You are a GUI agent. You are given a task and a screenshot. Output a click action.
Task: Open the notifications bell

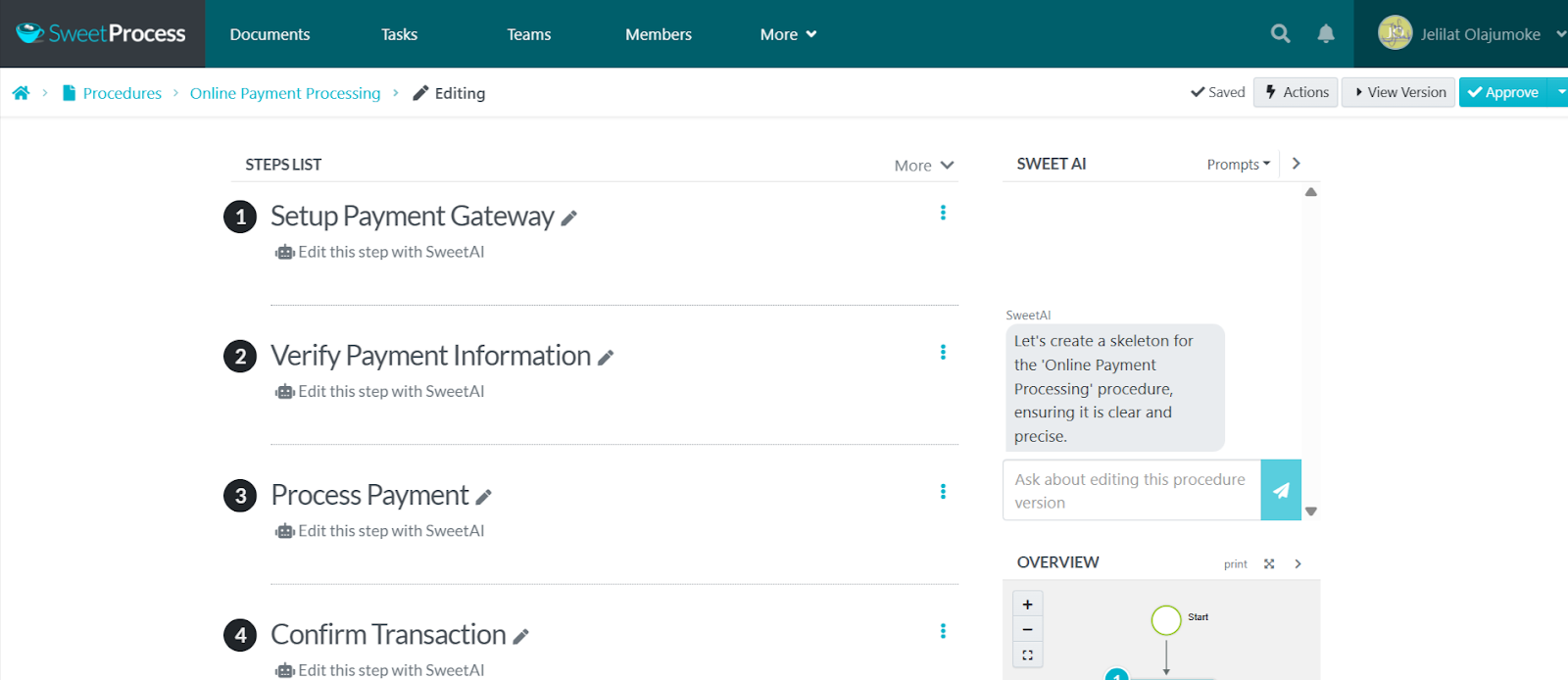click(1326, 33)
